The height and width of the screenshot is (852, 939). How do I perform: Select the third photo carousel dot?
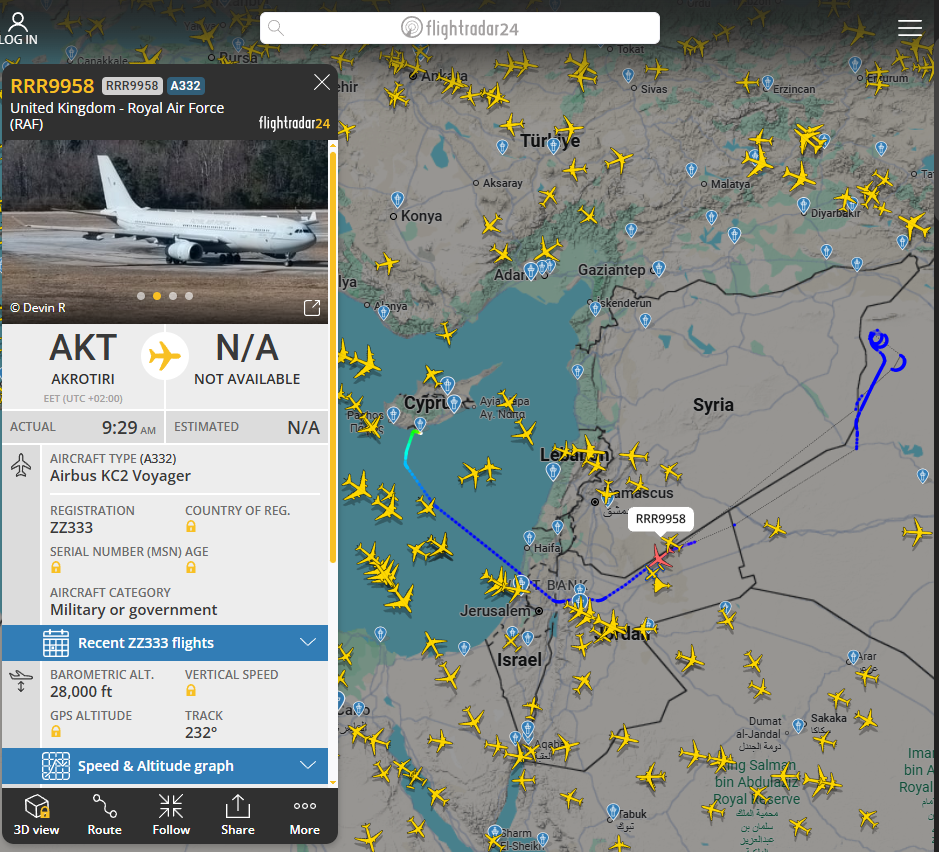(173, 296)
